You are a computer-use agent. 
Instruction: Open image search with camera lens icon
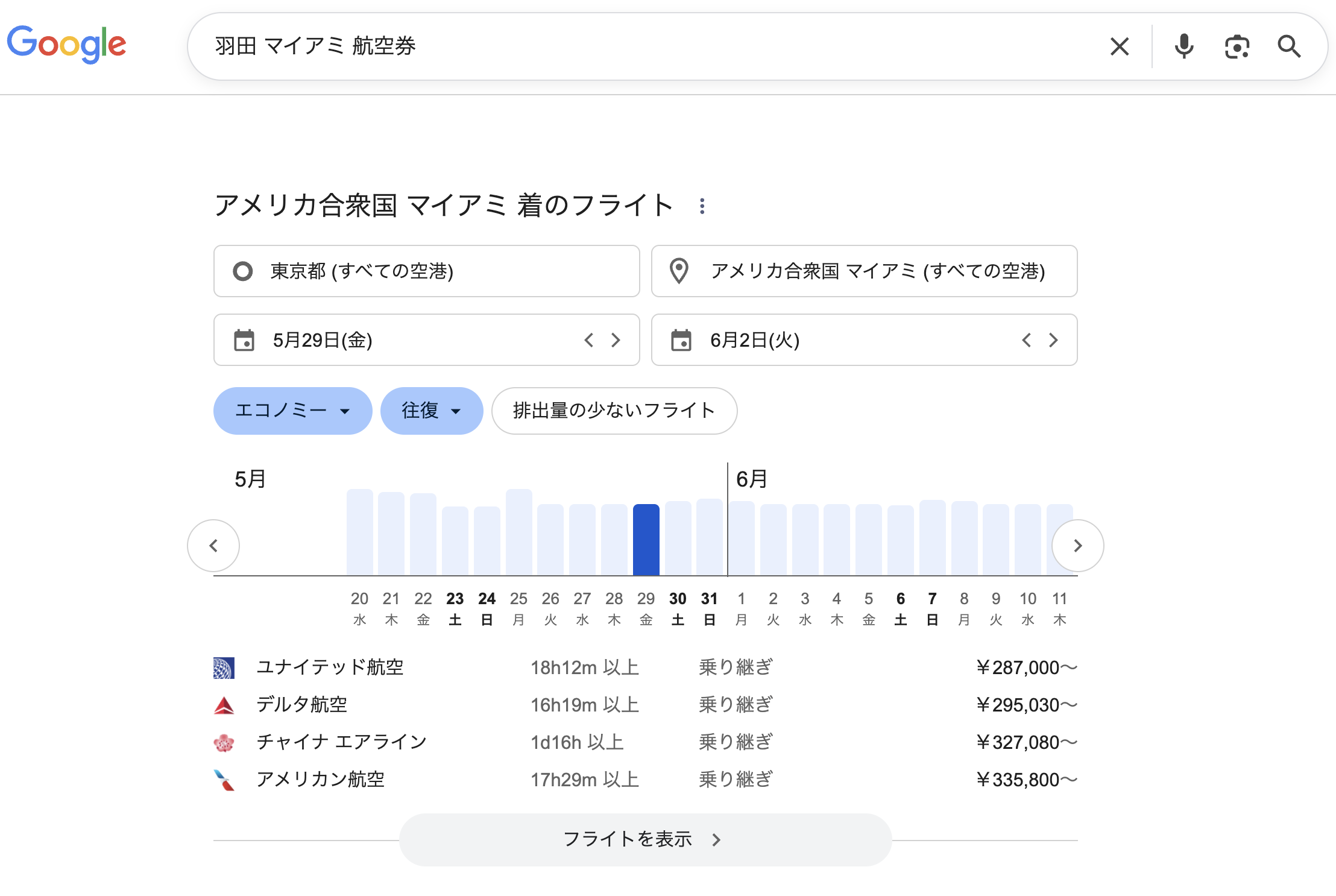pyautogui.click(x=1237, y=46)
